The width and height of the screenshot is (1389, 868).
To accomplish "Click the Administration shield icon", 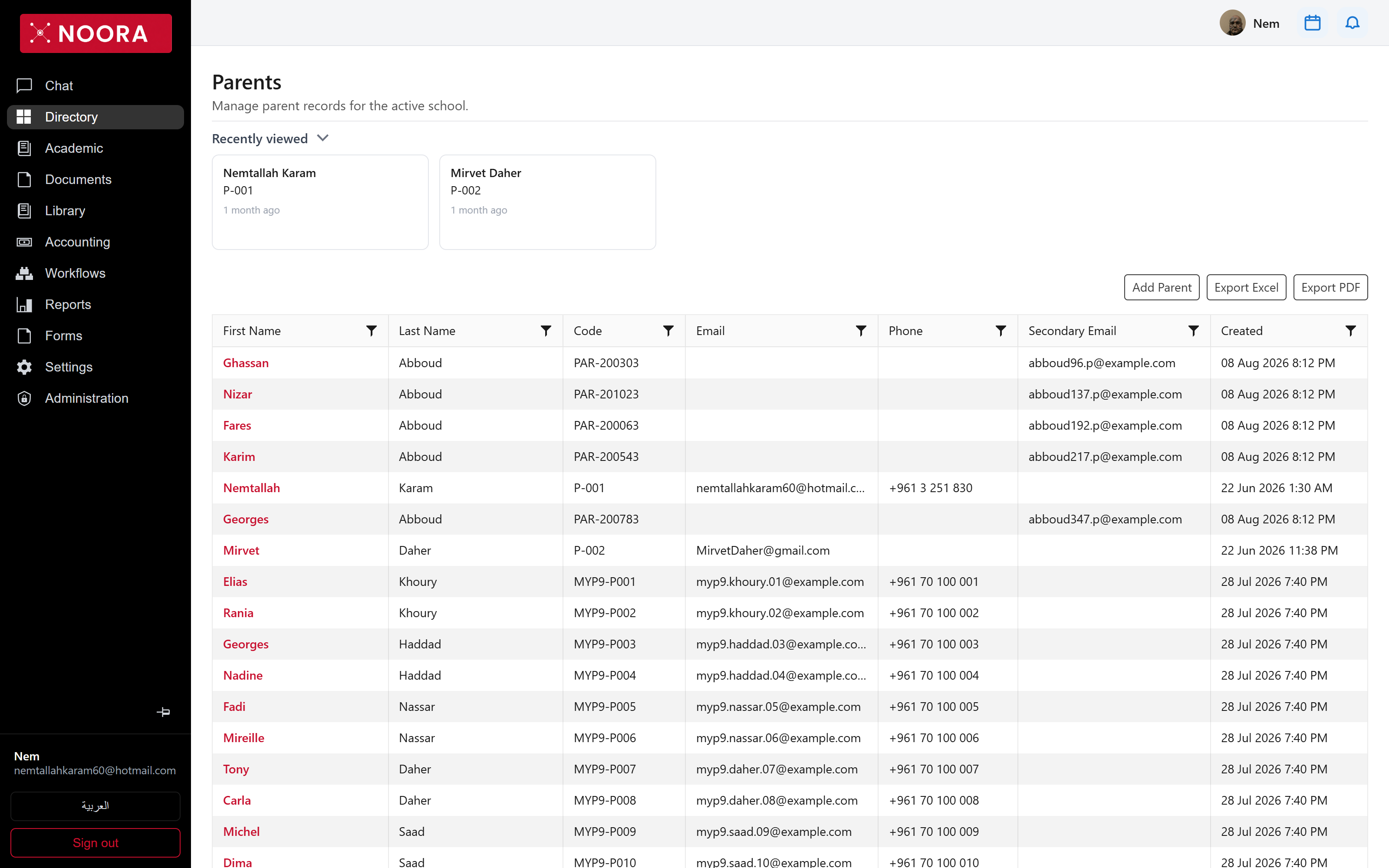I will click(x=24, y=398).
